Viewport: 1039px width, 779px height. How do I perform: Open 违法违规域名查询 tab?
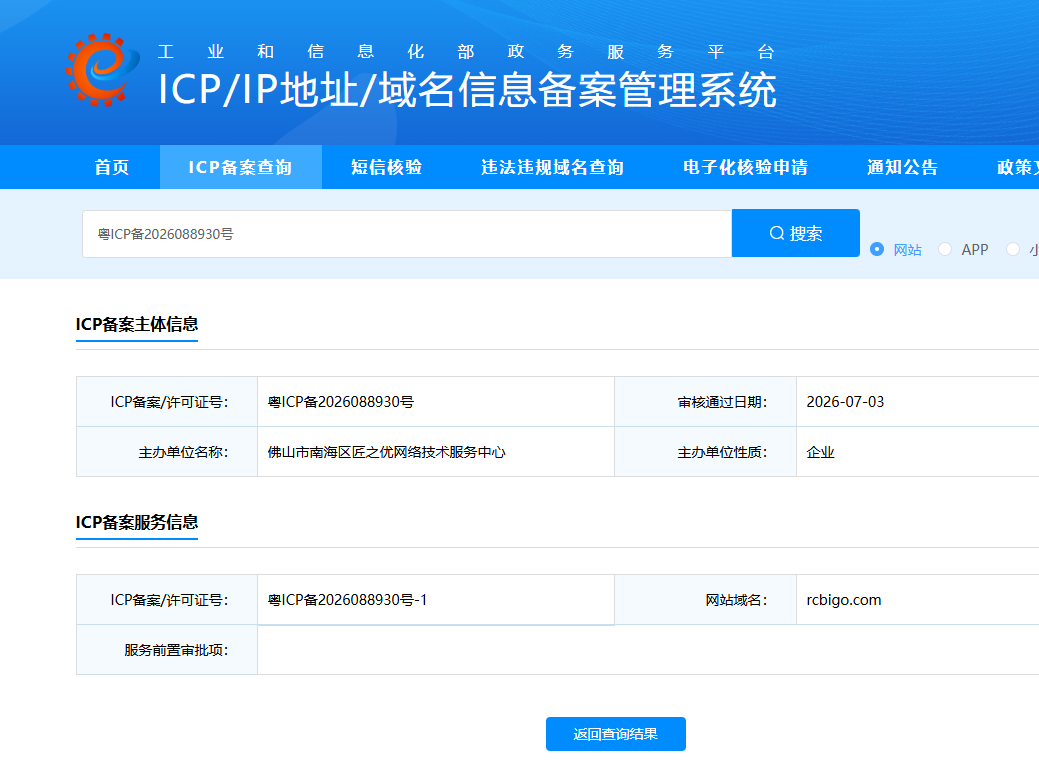[552, 167]
